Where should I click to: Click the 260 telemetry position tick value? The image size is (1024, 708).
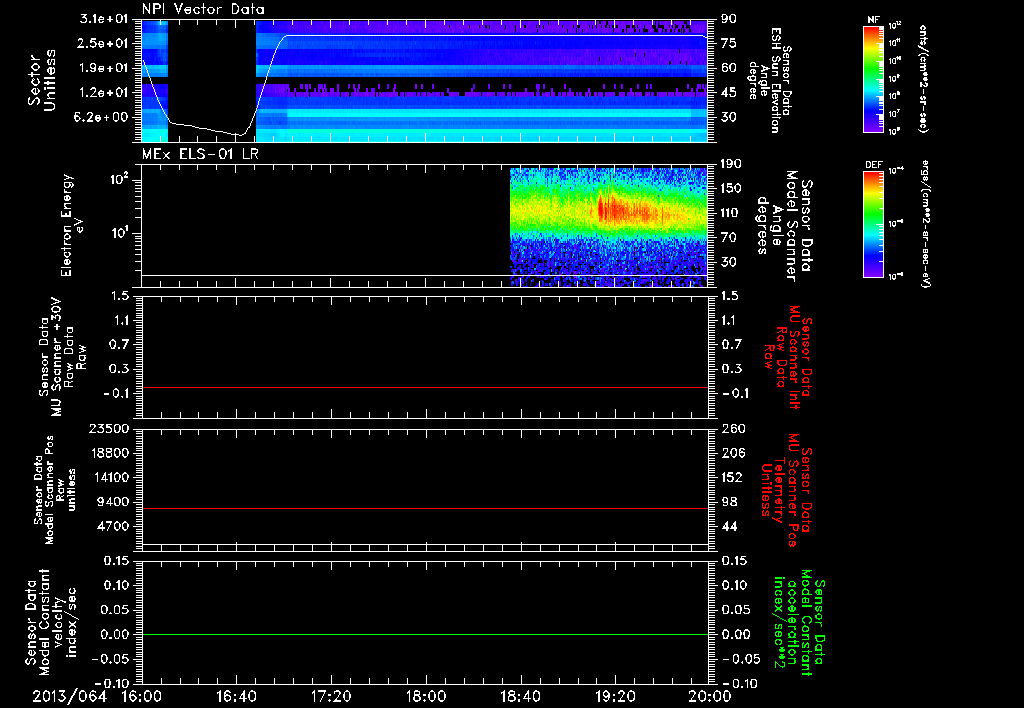[x=731, y=429]
